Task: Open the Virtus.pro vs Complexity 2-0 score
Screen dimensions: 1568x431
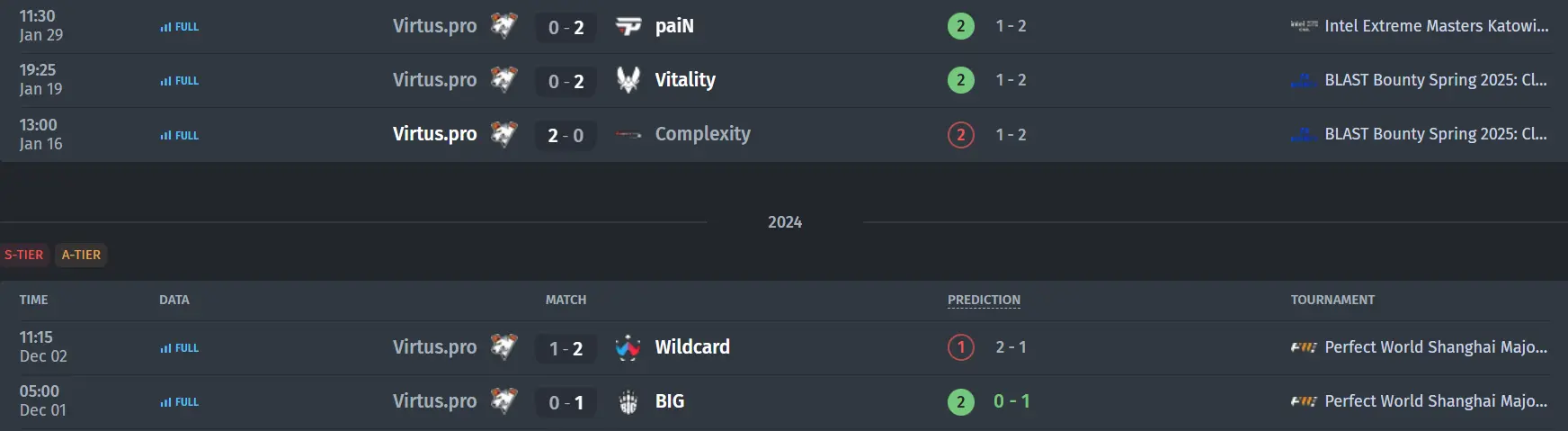Action: point(566,135)
